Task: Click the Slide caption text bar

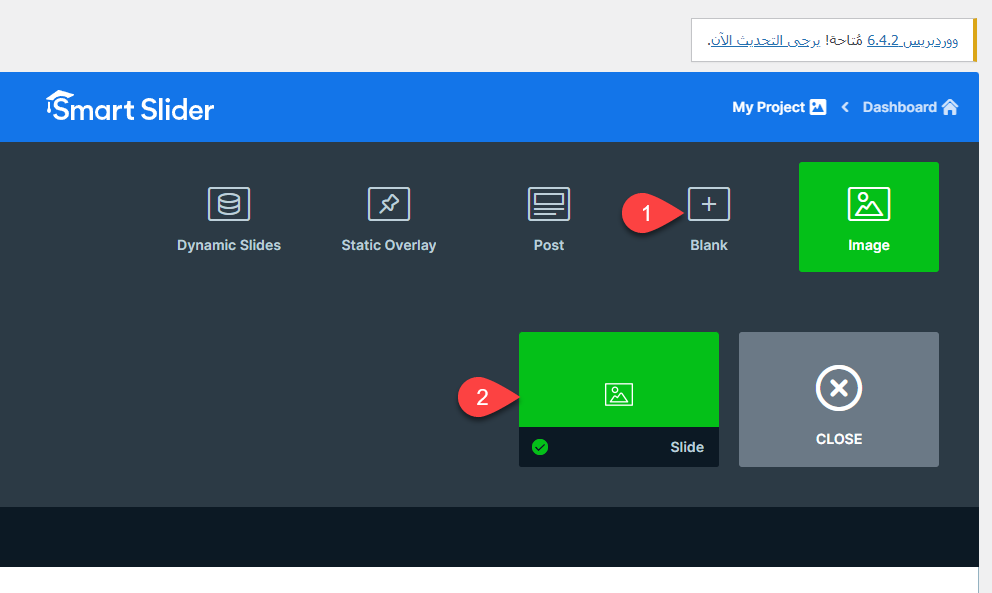Action: [620, 447]
